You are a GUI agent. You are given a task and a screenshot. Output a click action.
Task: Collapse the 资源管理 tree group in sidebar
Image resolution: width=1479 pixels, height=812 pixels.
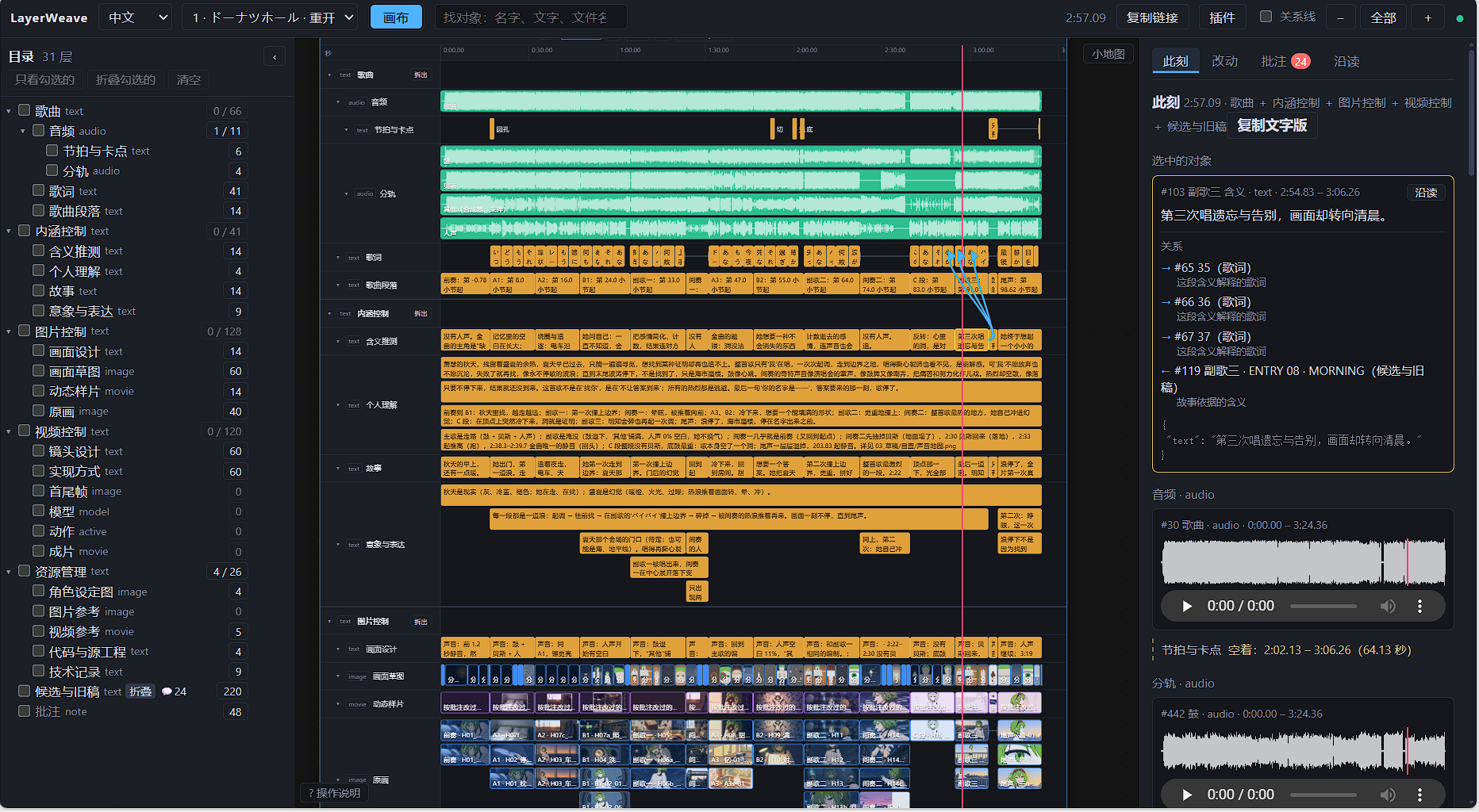click(x=9, y=572)
